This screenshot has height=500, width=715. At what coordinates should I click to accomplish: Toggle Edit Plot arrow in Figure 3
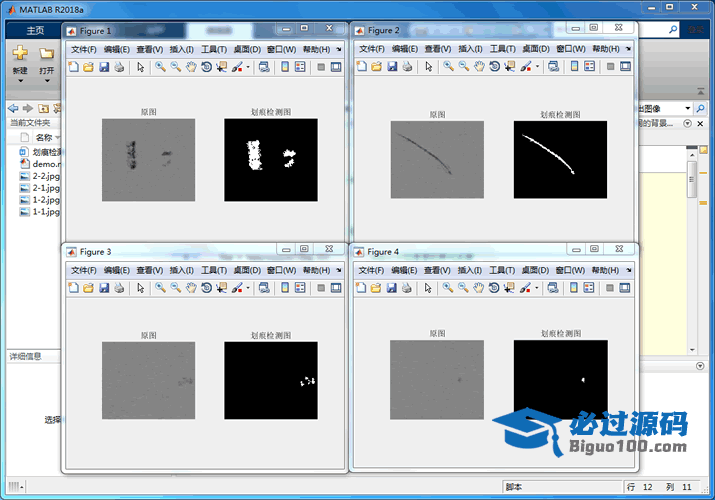pos(140,288)
